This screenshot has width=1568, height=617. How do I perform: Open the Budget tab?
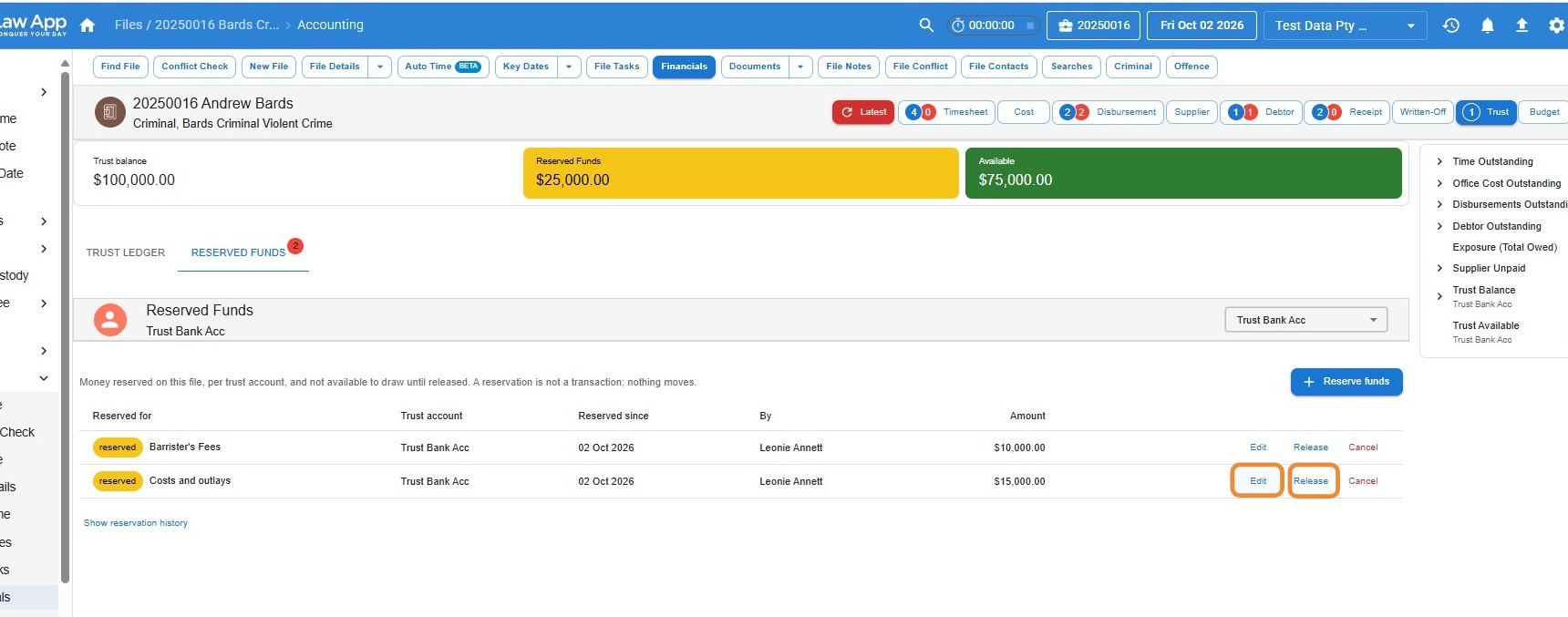tap(1544, 112)
